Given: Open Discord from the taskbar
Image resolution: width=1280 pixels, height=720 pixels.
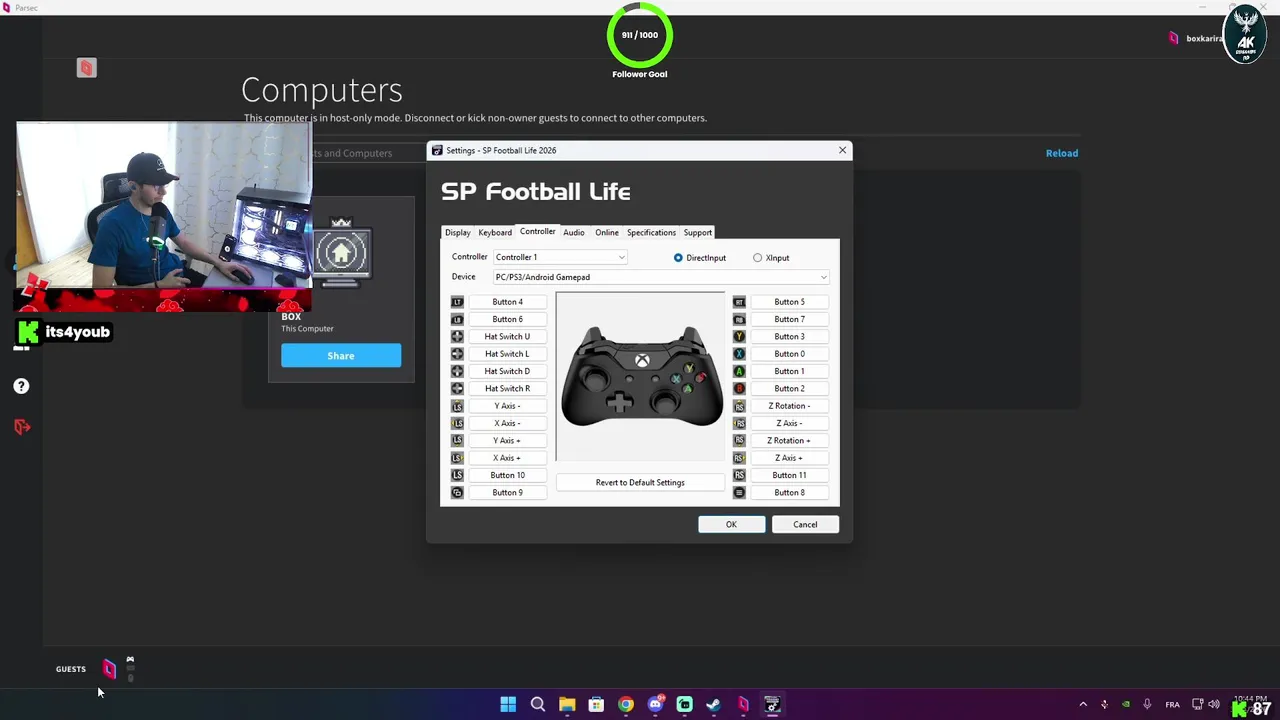Looking at the screenshot, I should pyautogui.click(x=655, y=704).
